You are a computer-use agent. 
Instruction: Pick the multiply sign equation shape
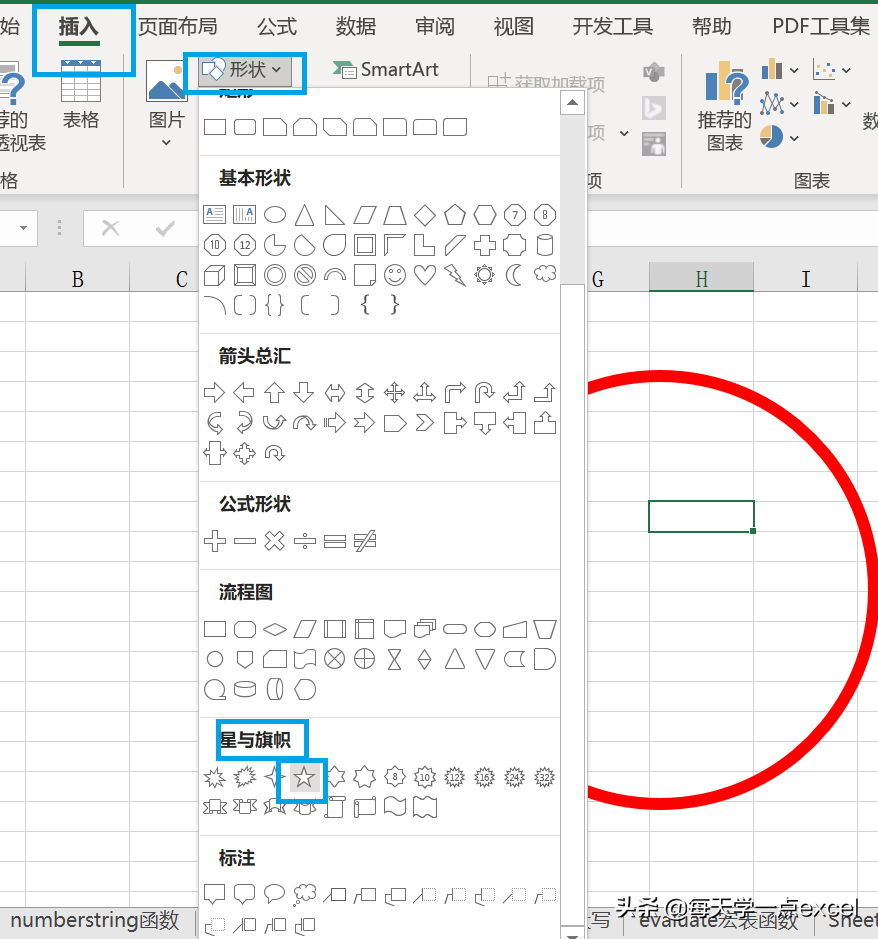(275, 541)
